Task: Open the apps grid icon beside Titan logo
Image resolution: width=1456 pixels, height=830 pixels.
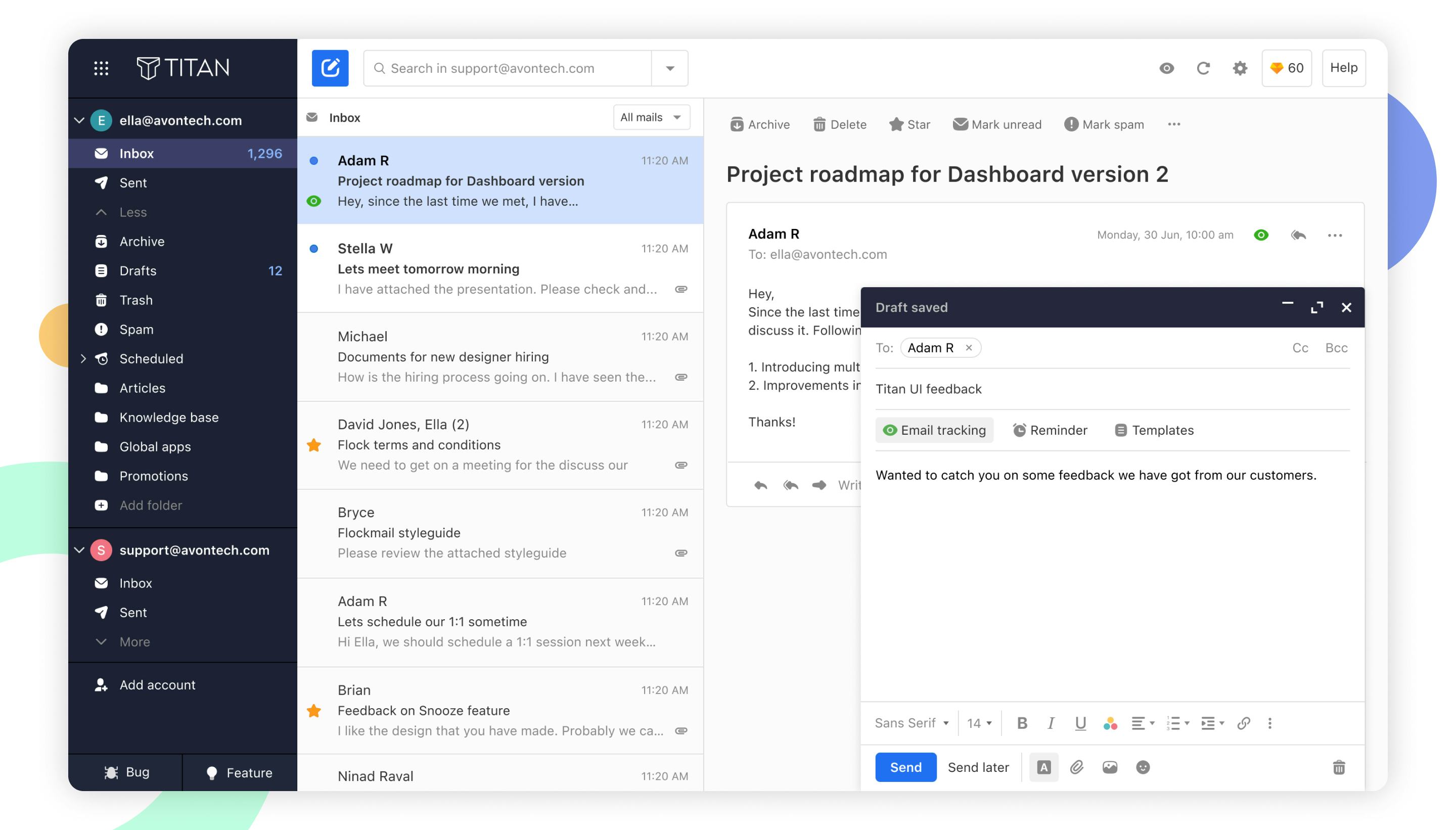Action: click(101, 68)
